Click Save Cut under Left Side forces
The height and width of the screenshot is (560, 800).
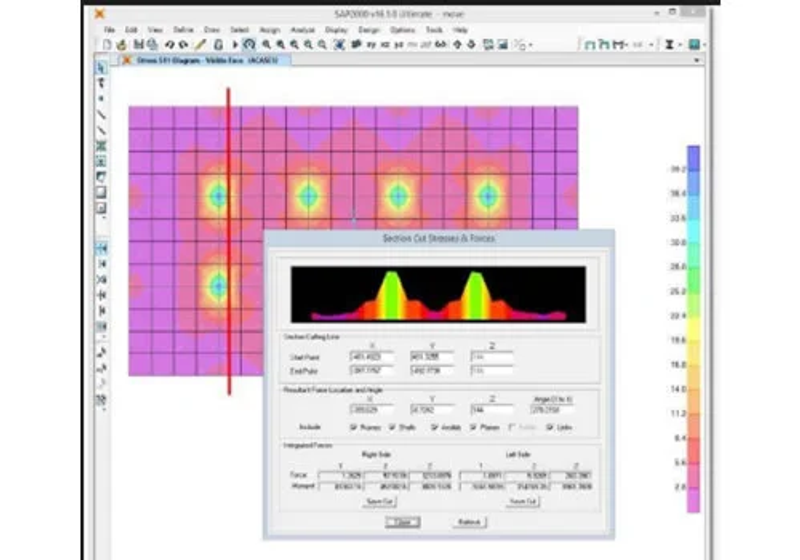tap(523, 501)
